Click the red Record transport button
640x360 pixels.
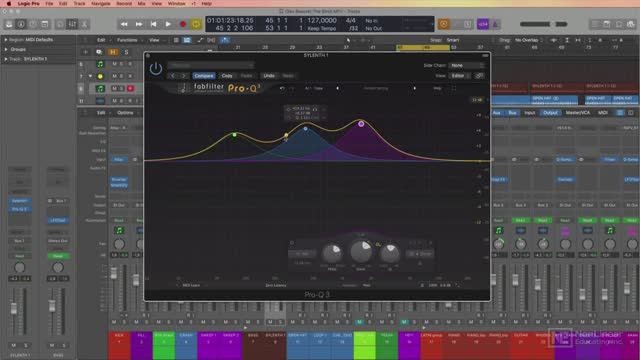(183, 24)
